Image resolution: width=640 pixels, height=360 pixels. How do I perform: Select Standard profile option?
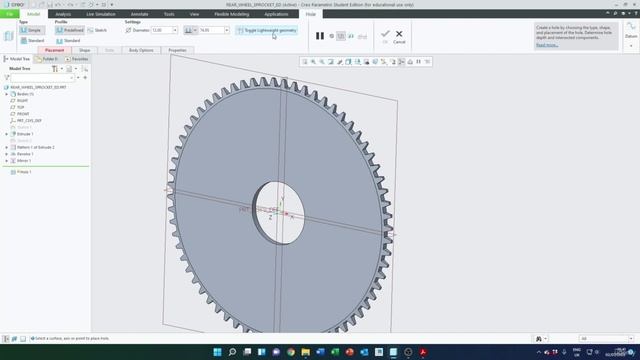point(68,41)
